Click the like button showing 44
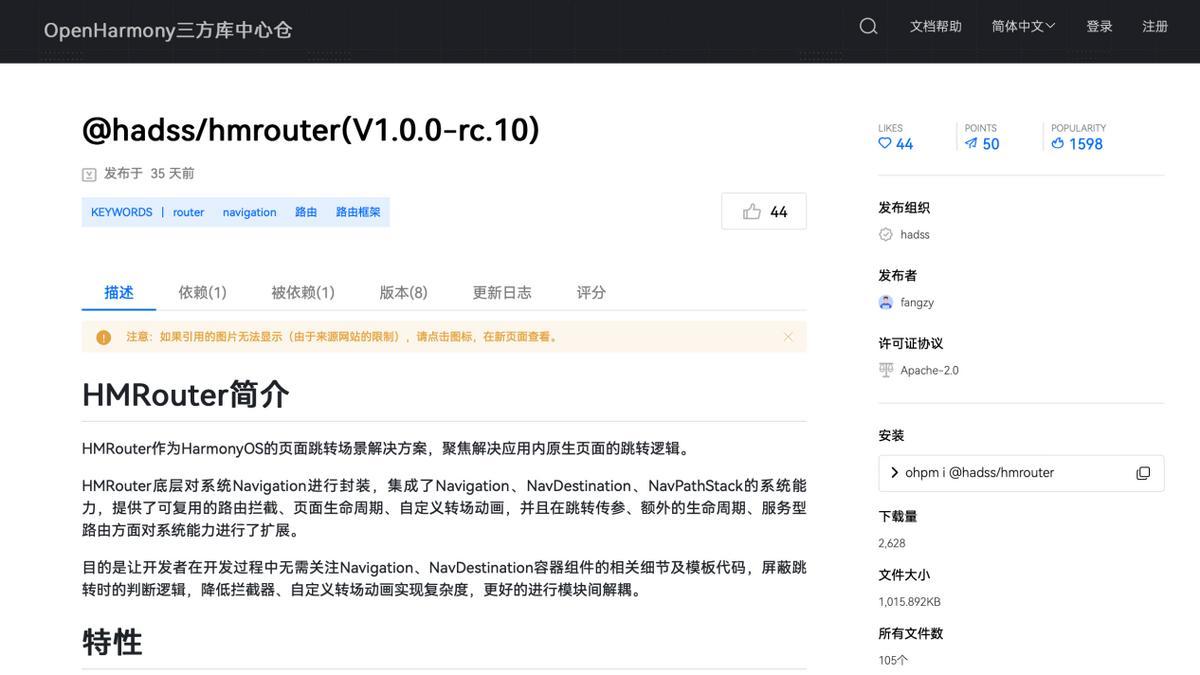Viewport: 1200px width, 675px height. pos(764,211)
